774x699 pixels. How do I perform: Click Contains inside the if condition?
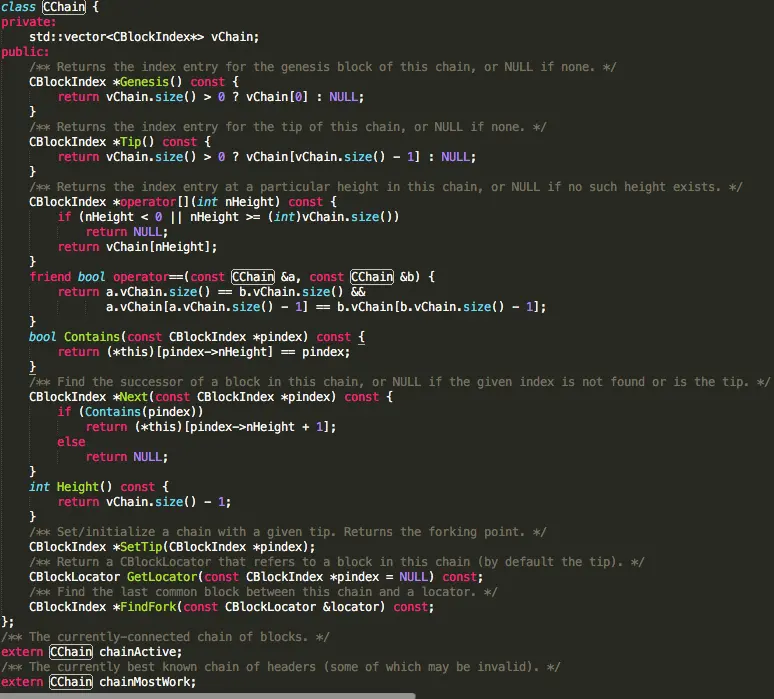pyautogui.click(x=113, y=412)
